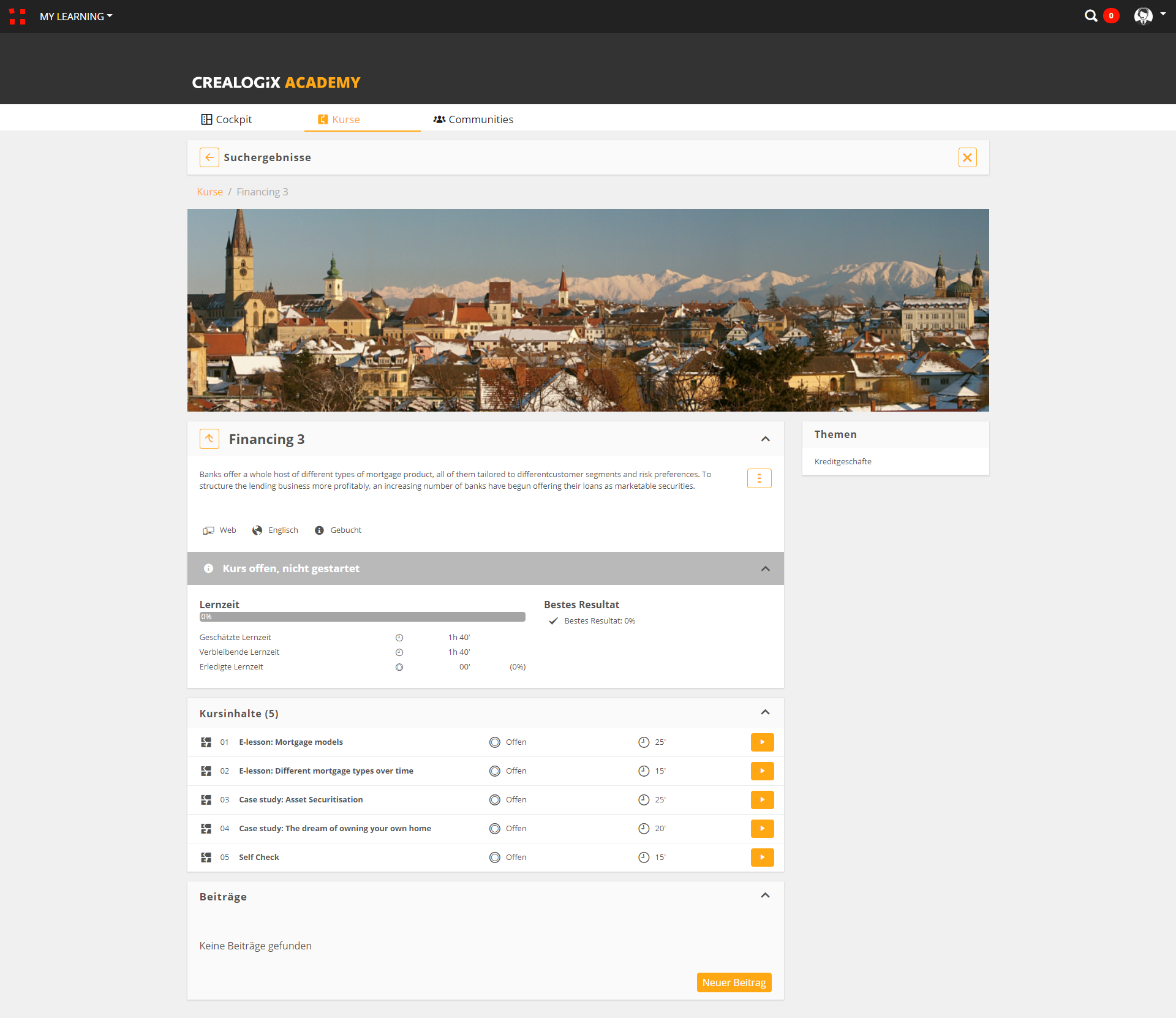
Task: Click Offen status circle for Mortgage models
Action: 495,742
